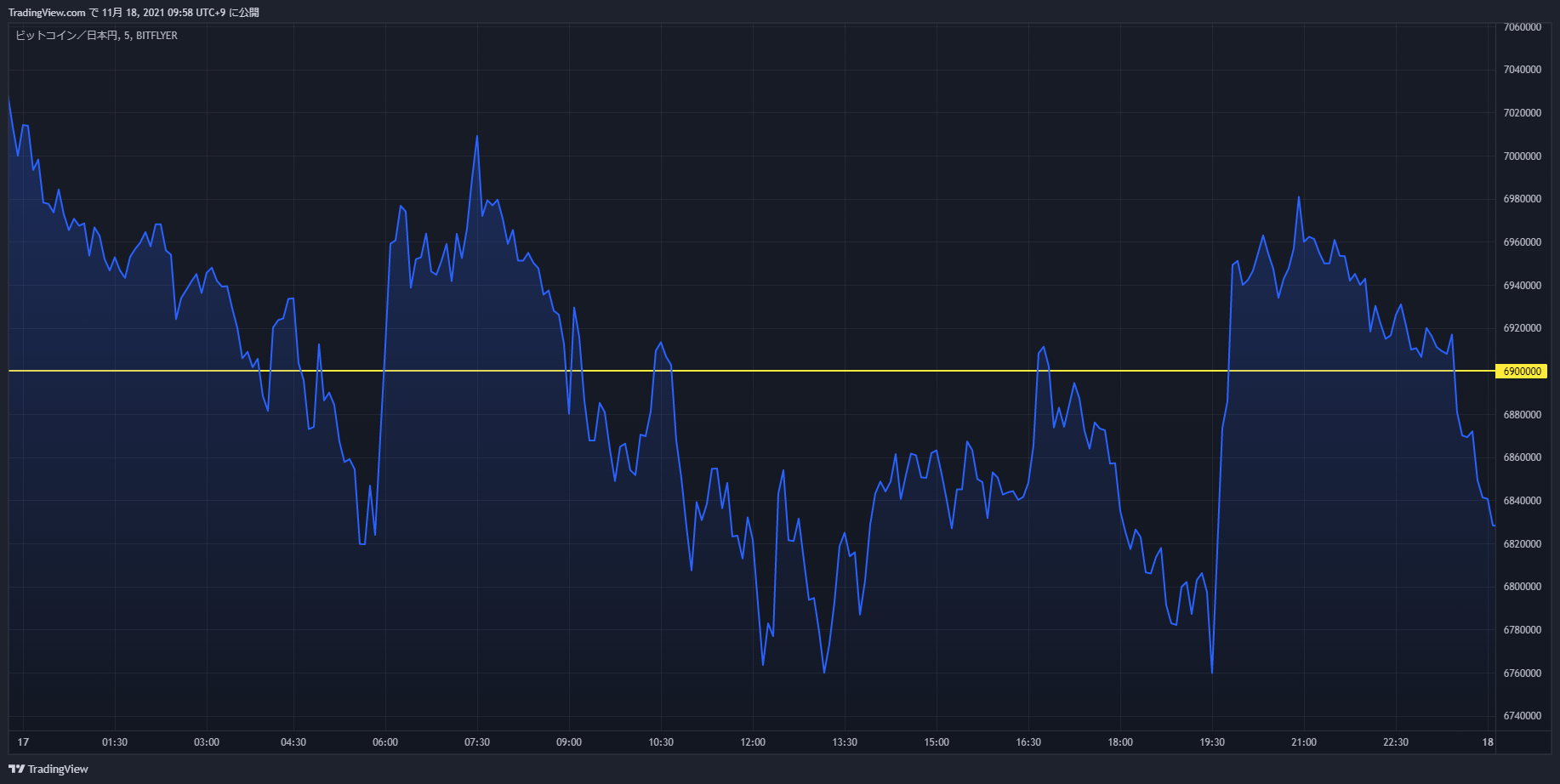
Task: Click the 17 date label on time axis
Action: coord(23,742)
